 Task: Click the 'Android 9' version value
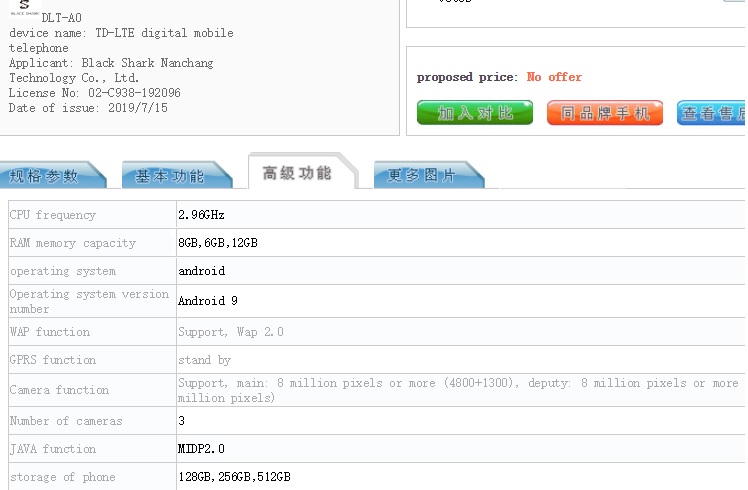tap(208, 301)
